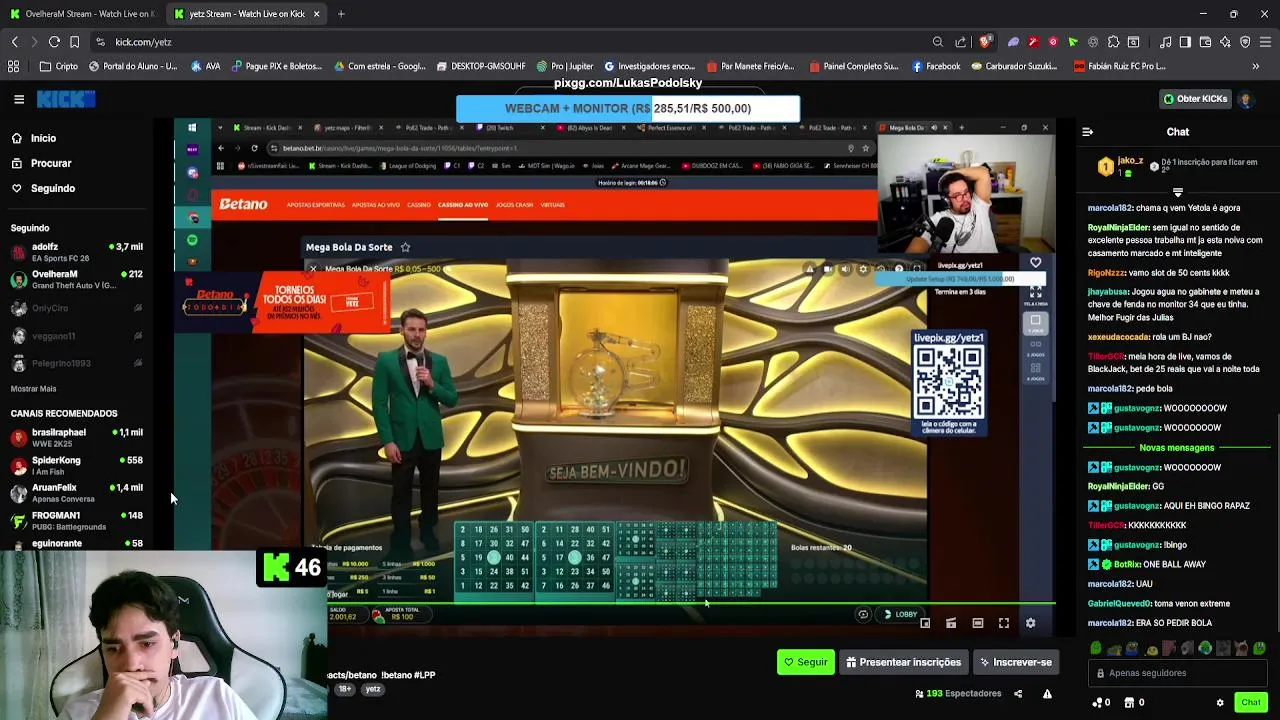Image resolution: width=1280 pixels, height=720 pixels.
Task: Click the share page icon in address bar
Action: coord(961,42)
